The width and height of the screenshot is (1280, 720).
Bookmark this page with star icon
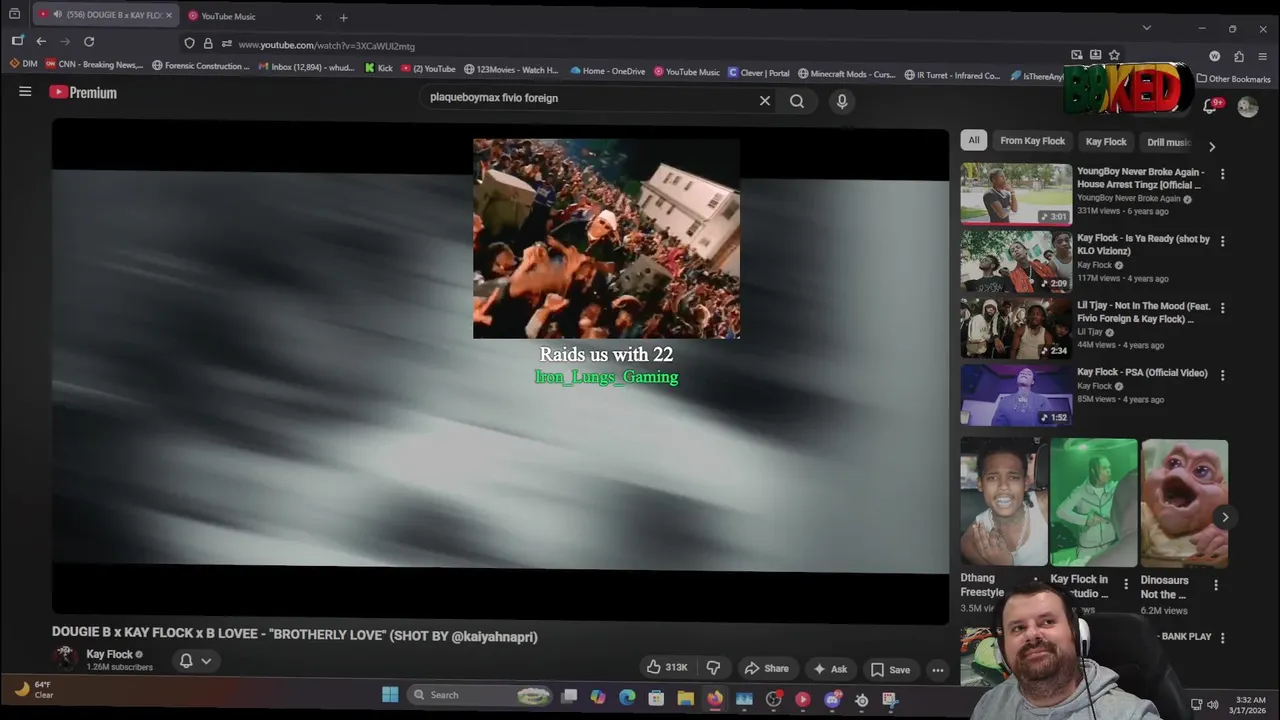click(1114, 55)
